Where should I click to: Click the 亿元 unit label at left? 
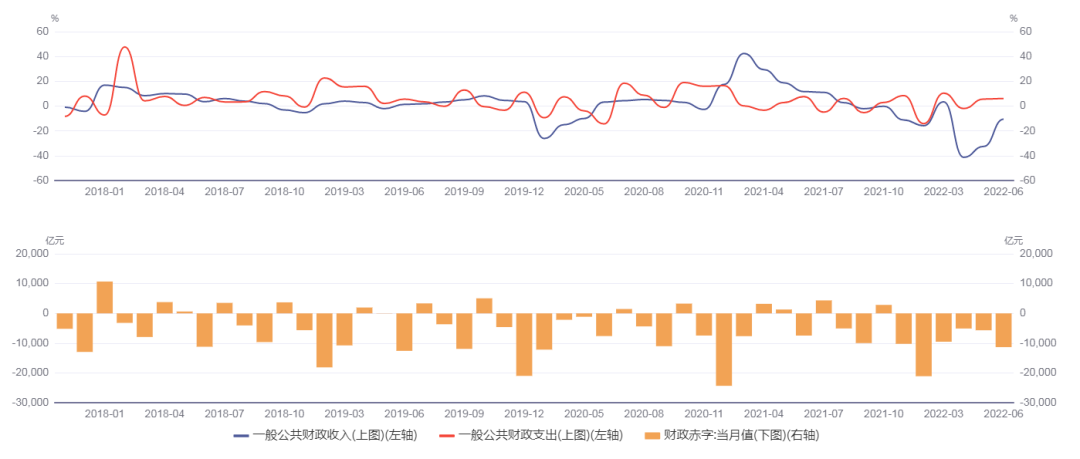[55, 240]
